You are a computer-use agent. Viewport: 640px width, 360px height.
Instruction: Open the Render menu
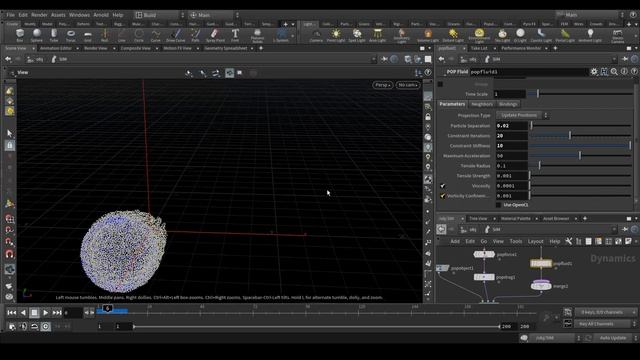(39, 15)
